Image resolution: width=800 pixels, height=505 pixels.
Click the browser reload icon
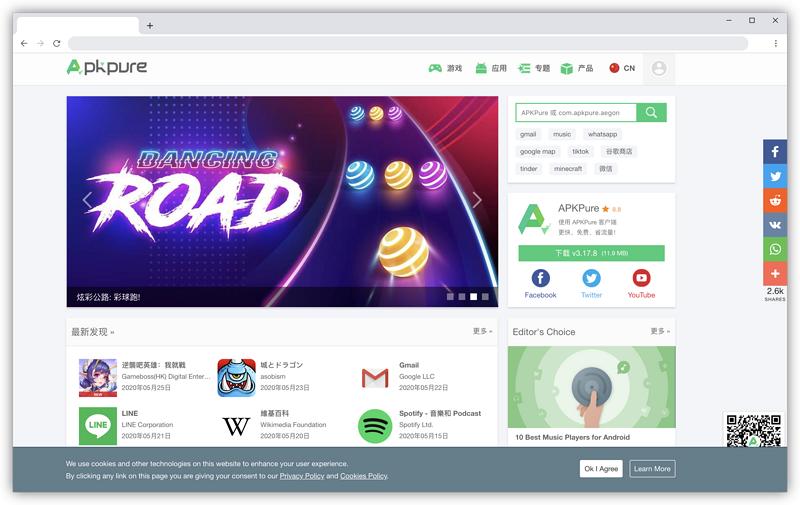click(x=57, y=43)
